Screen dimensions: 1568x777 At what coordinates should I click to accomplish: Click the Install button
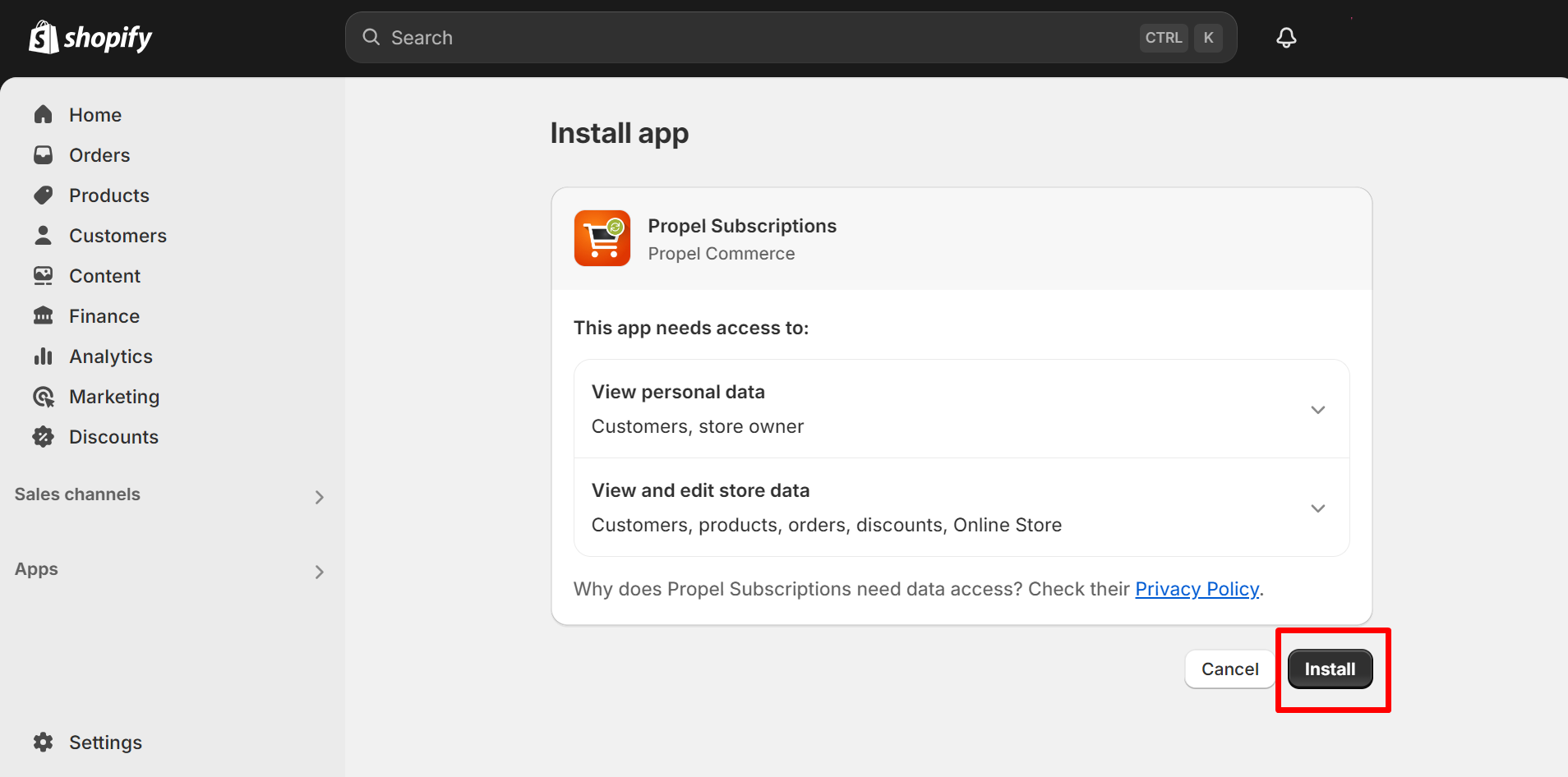(1330, 669)
